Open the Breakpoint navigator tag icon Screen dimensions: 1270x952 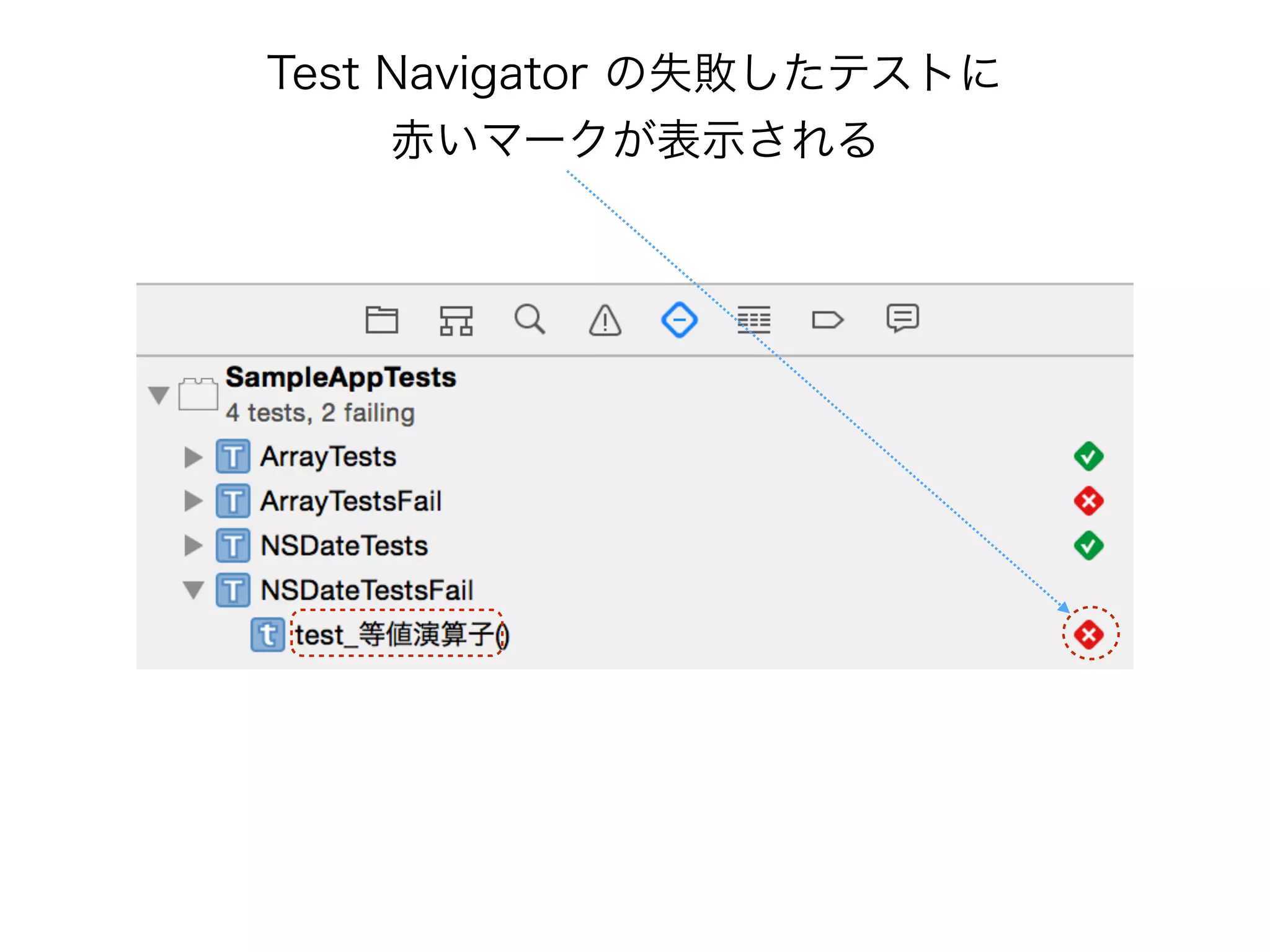coord(827,320)
